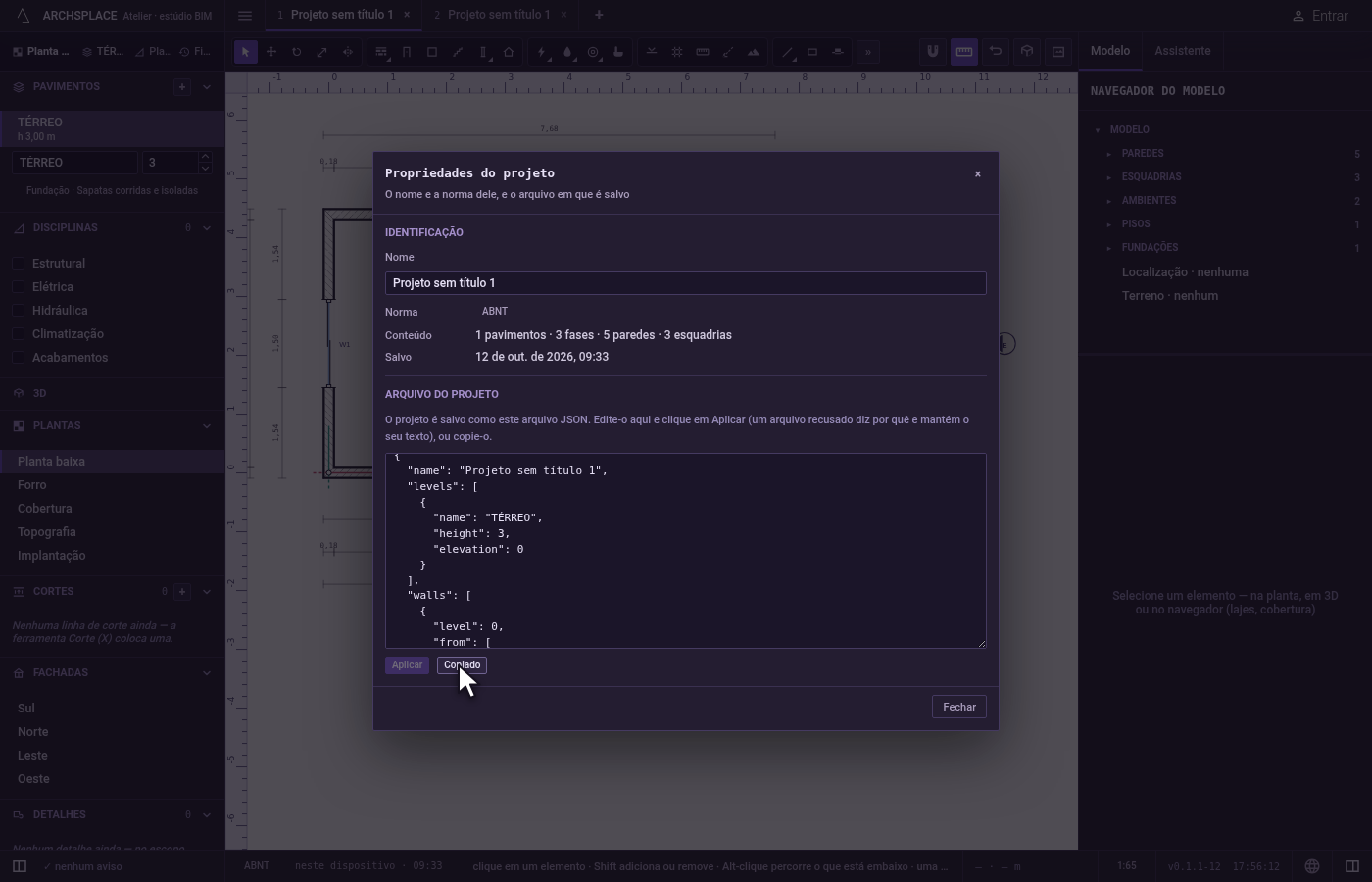Viewport: 1372px width, 882px height.
Task: Click the project Nome input field
Action: tap(686, 283)
